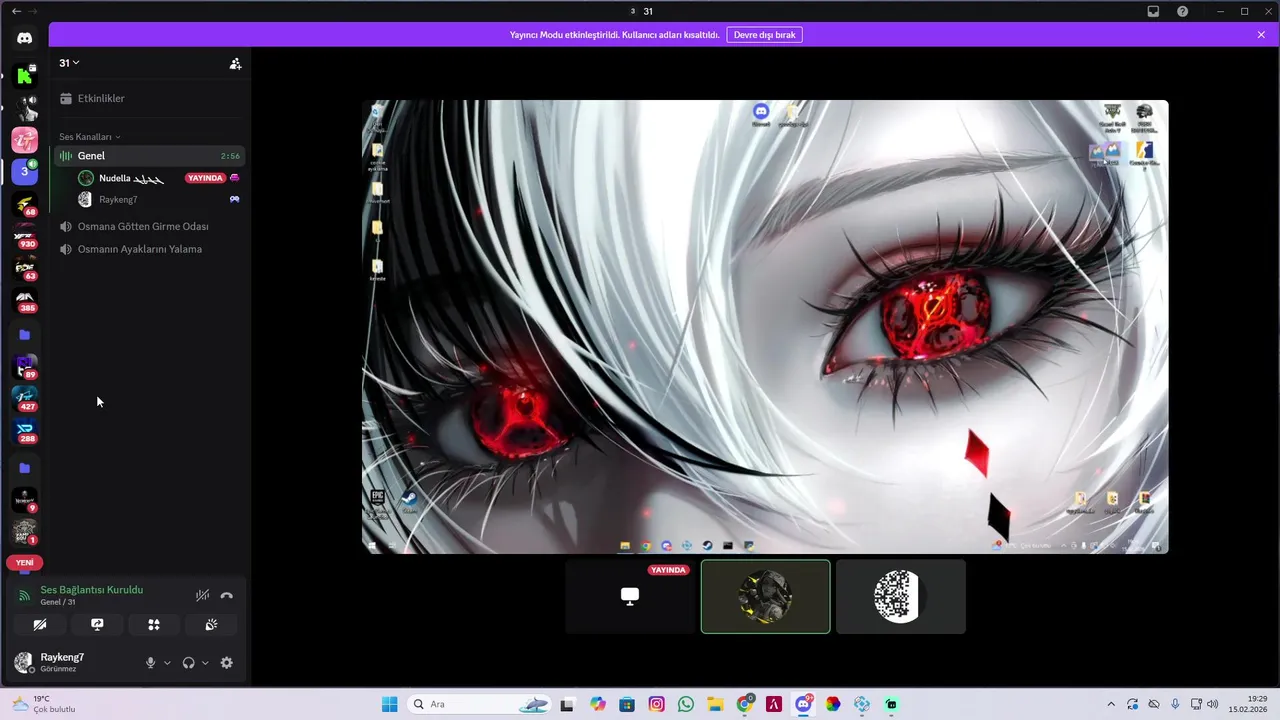Expand the 31 server name menu
This screenshot has height=720, width=1280.
[69, 63]
